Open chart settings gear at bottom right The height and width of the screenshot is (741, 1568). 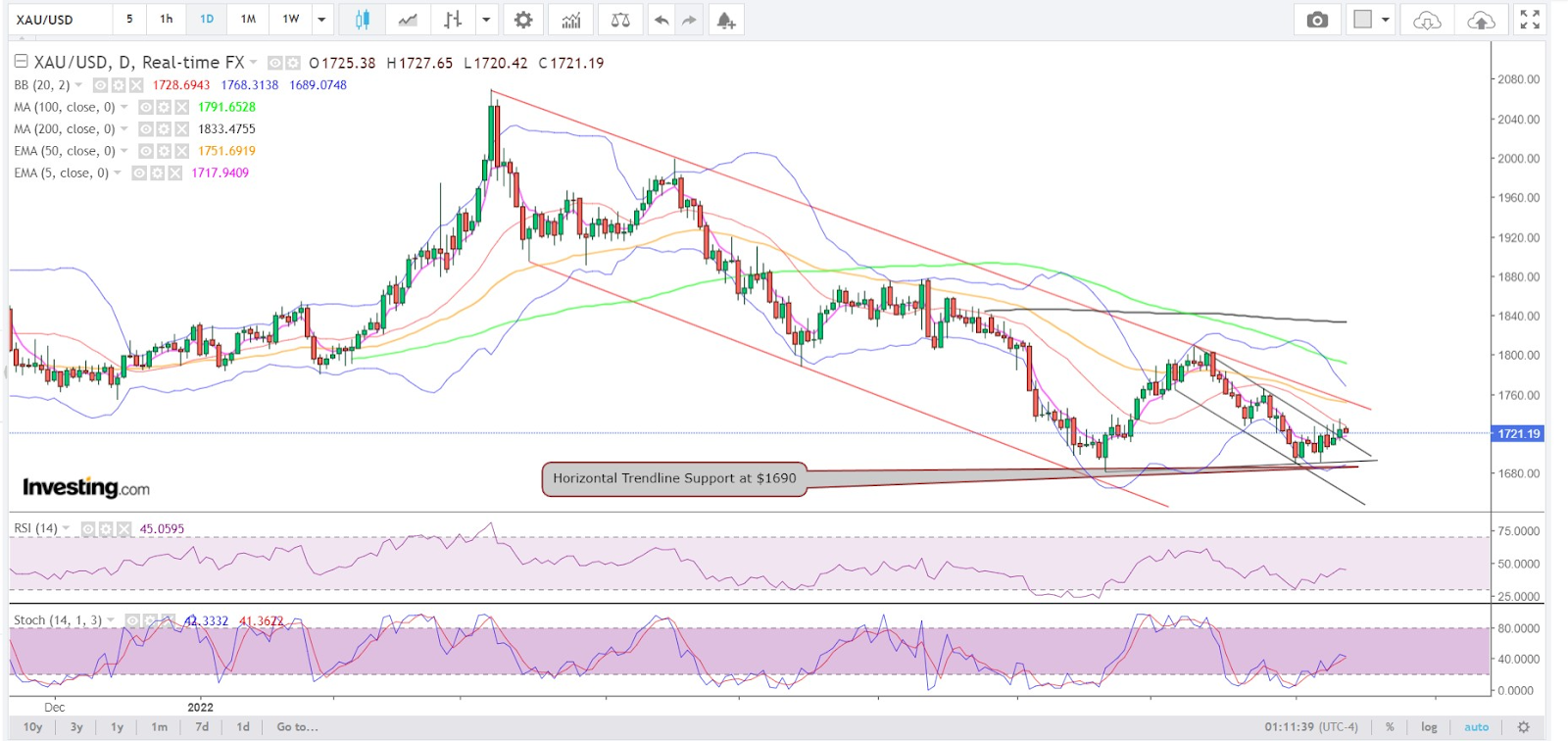click(x=1524, y=727)
